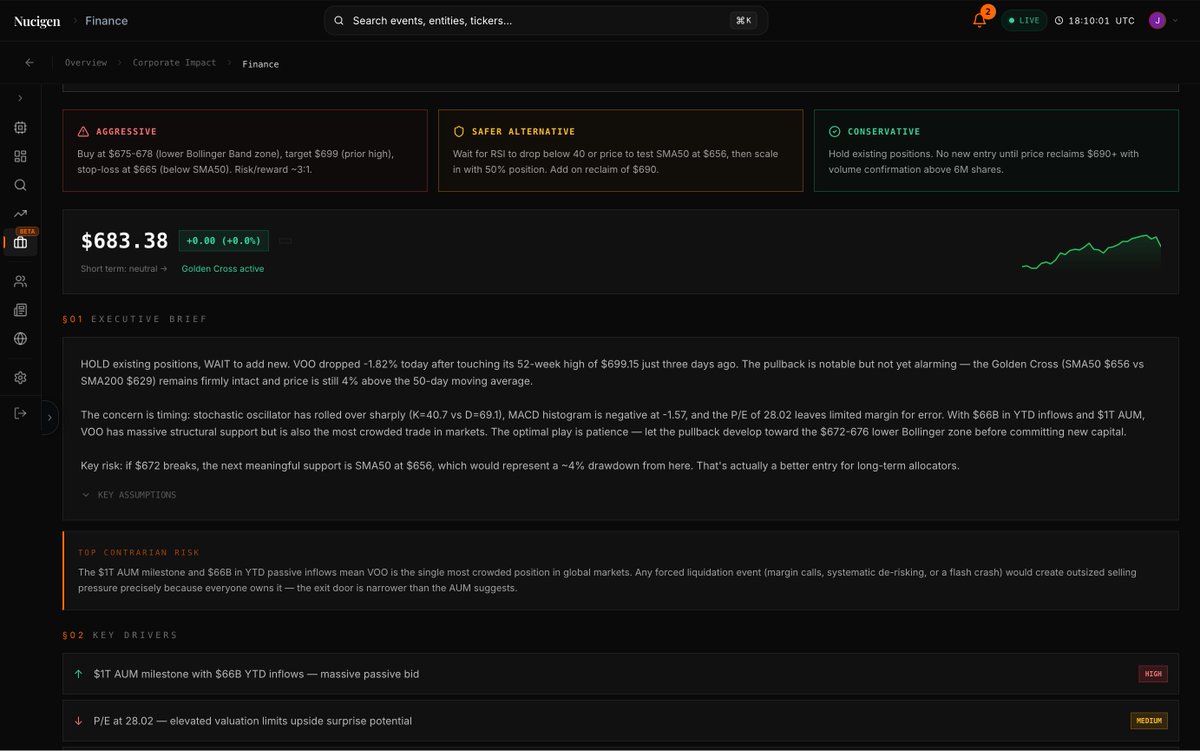Click the ⌘K shortcut badge
Viewport: 1200px width, 751px height.
pyautogui.click(x=743, y=20)
